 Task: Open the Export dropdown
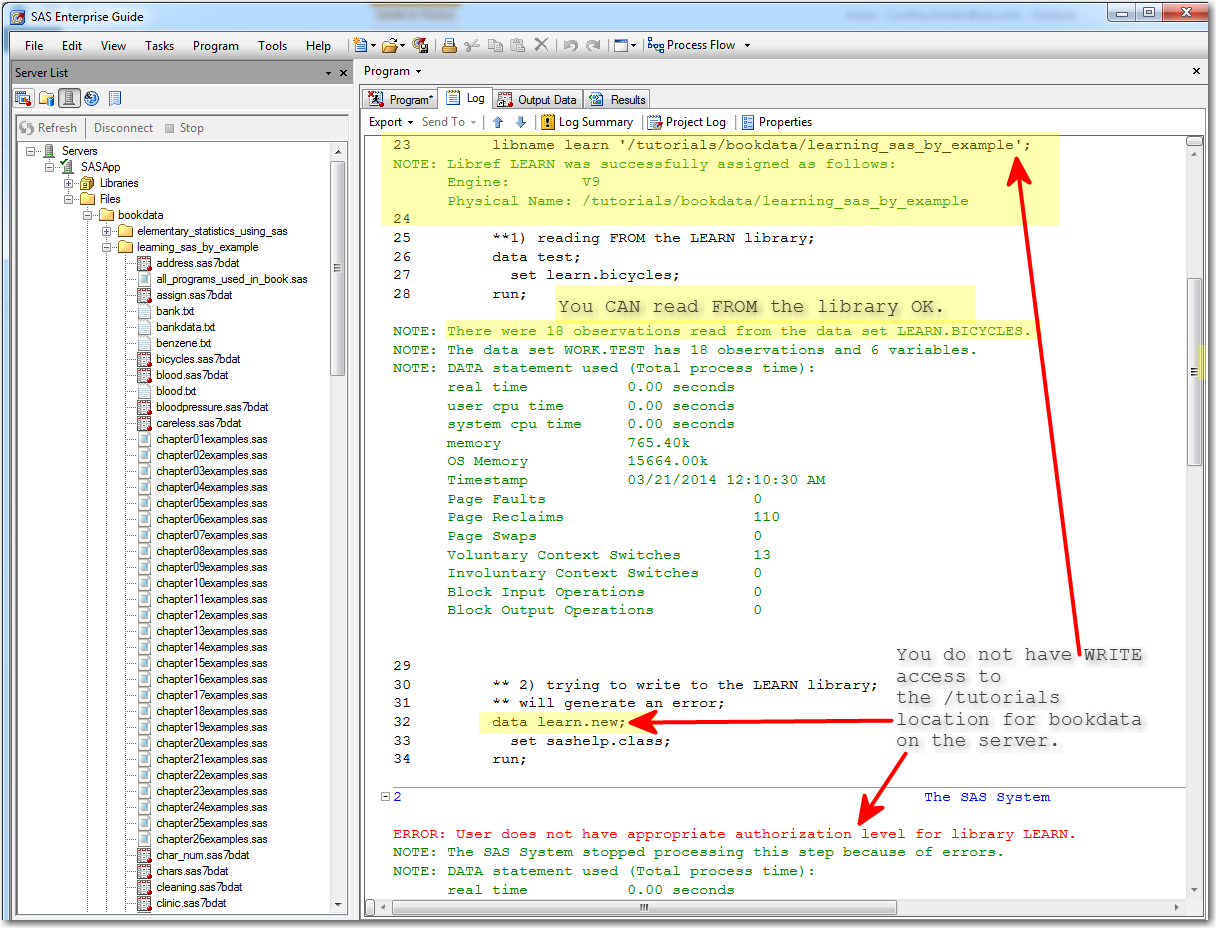pos(391,122)
